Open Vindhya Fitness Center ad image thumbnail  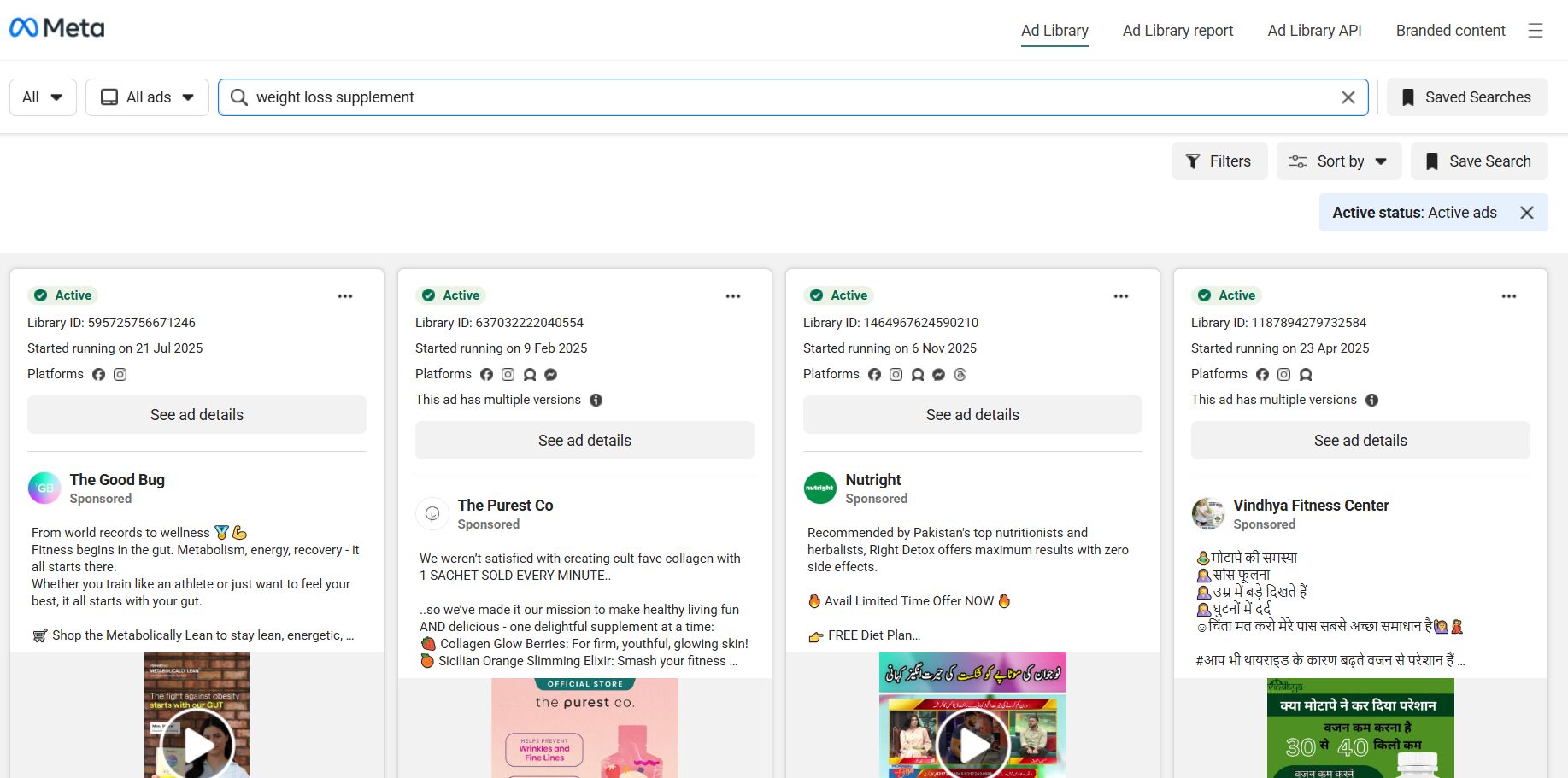tap(1360, 728)
